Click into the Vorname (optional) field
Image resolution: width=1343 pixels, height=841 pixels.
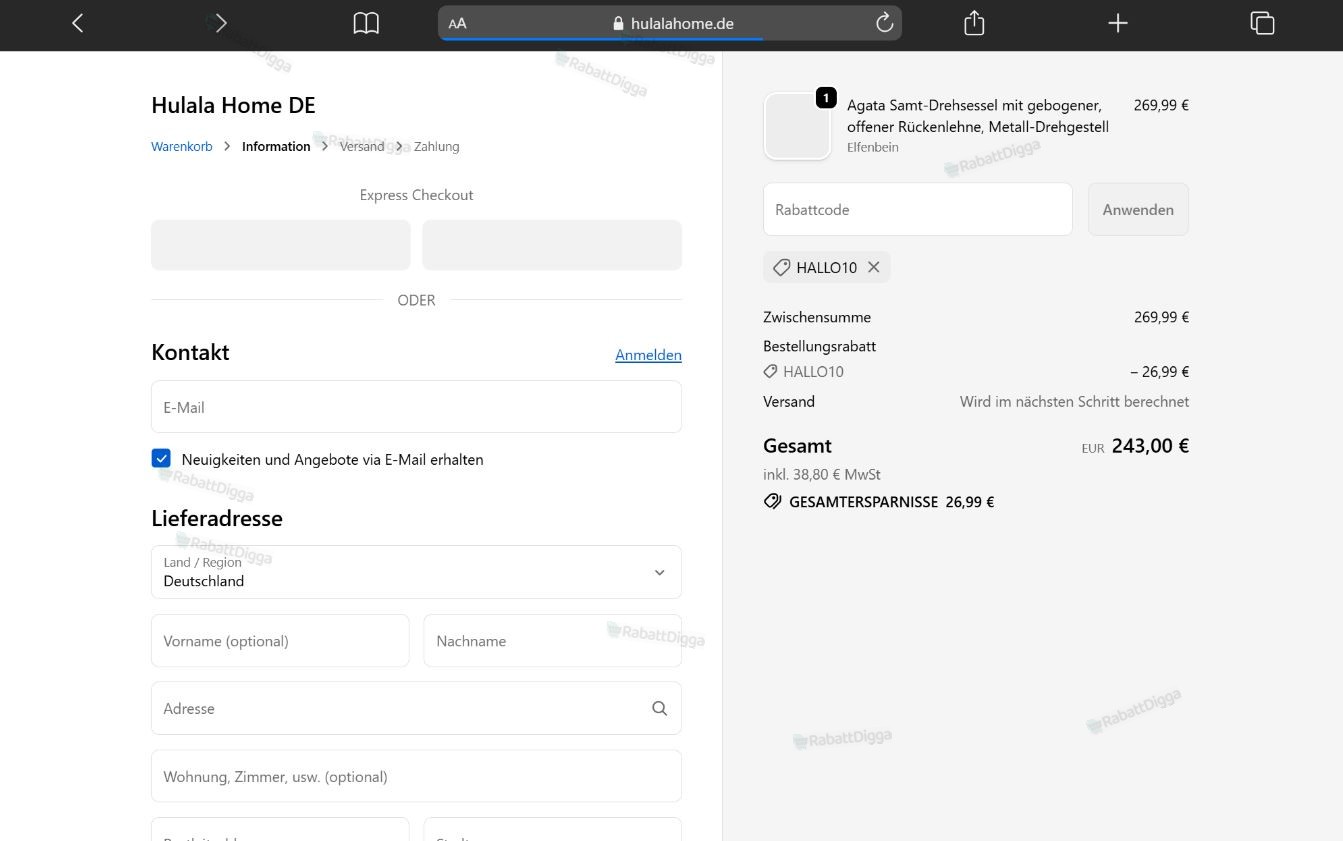click(280, 640)
